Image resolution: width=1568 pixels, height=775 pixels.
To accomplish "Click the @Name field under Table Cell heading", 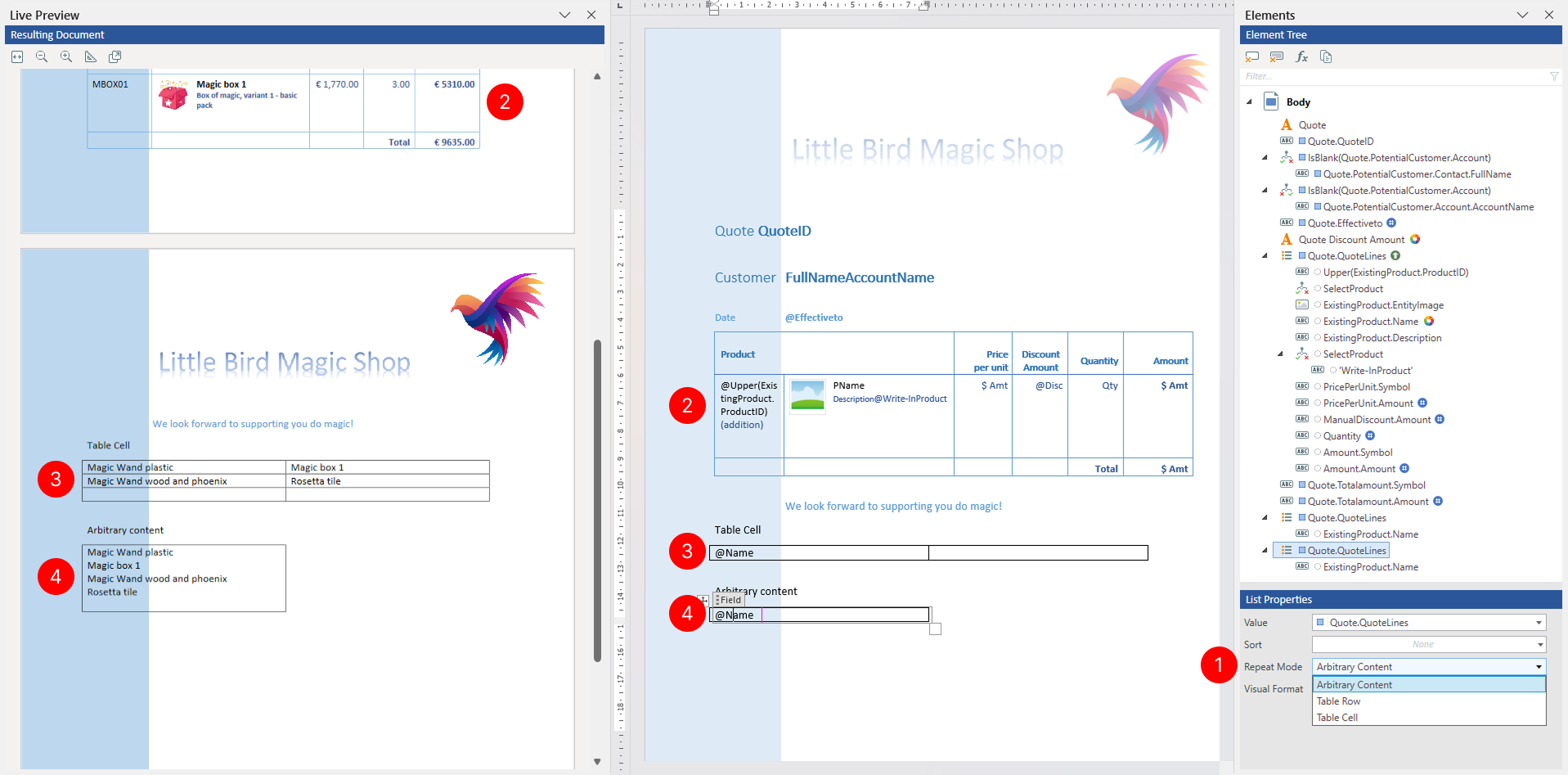I will (734, 553).
